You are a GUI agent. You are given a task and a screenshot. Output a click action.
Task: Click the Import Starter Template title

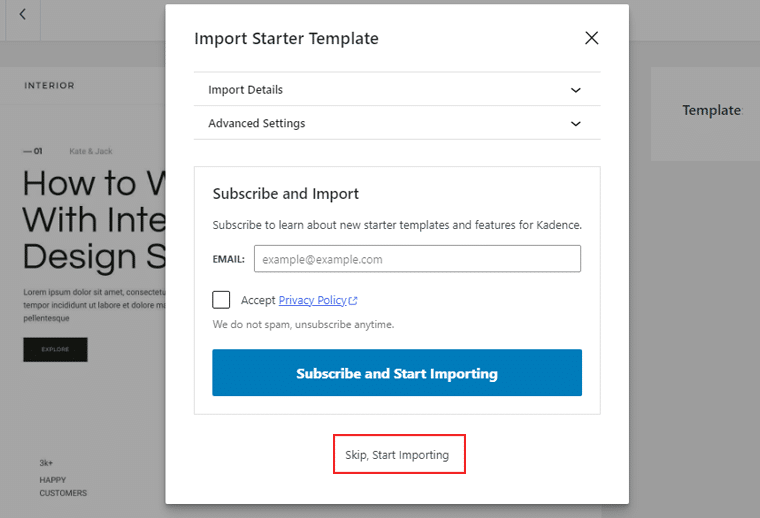click(286, 38)
